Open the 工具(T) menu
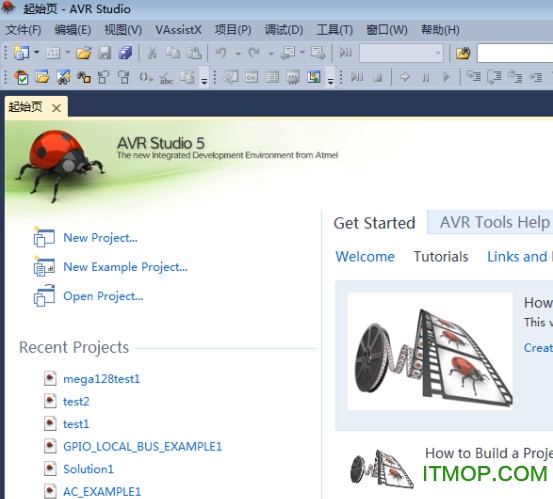Screen dimensions: 553x499 tap(335, 30)
